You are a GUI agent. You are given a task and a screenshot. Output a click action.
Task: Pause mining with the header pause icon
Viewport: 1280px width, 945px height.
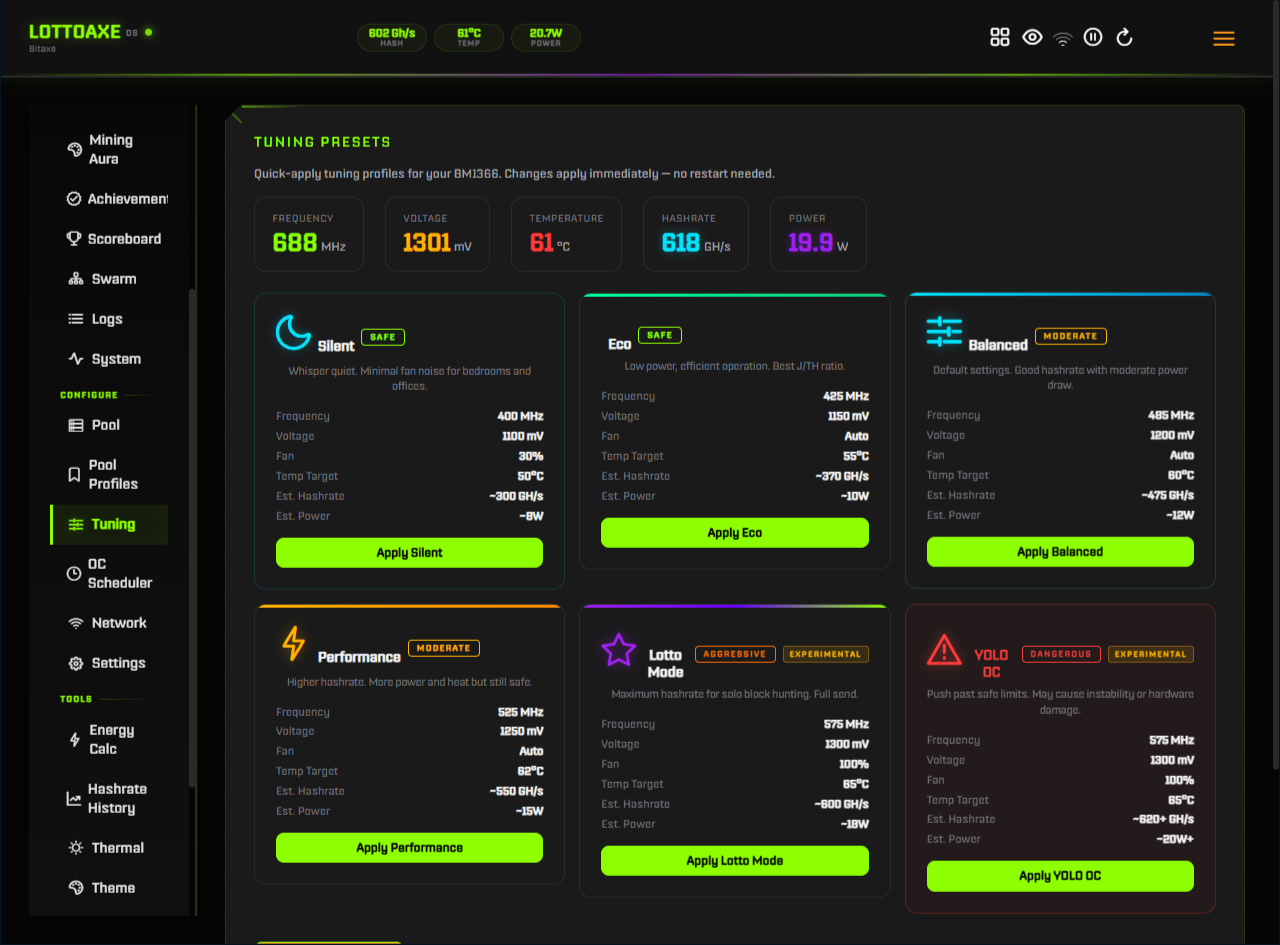tap(1093, 38)
